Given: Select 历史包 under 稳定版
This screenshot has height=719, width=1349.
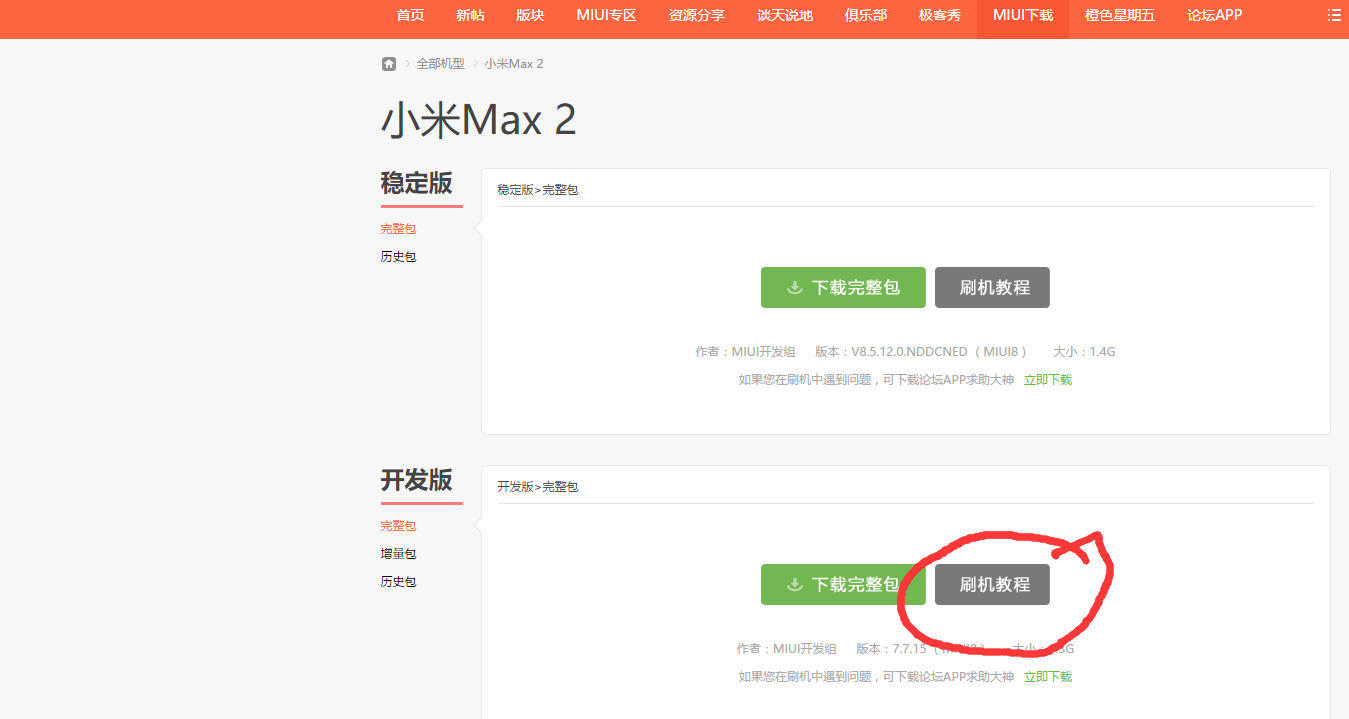Looking at the screenshot, I should (398, 257).
